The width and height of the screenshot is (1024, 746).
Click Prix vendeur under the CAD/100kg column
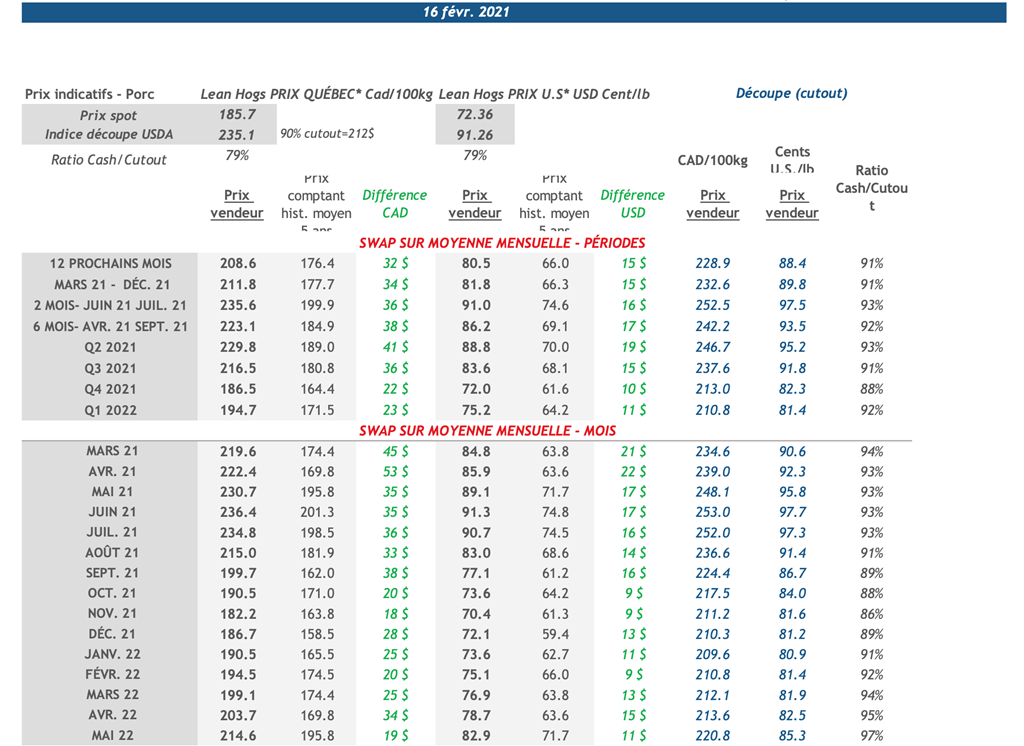click(712, 204)
